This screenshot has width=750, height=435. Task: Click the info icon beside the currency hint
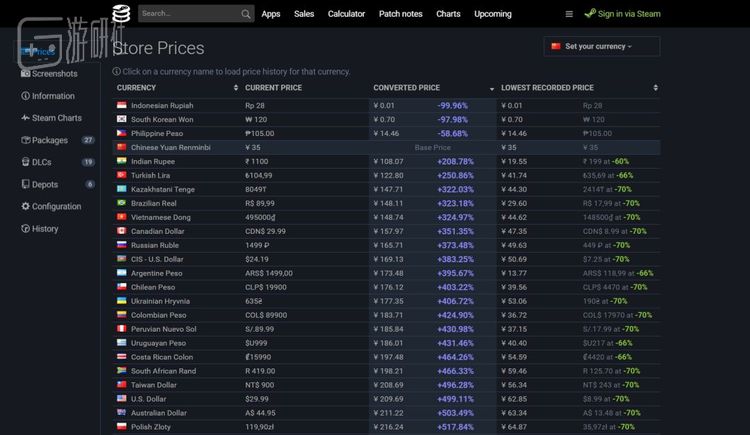click(117, 72)
